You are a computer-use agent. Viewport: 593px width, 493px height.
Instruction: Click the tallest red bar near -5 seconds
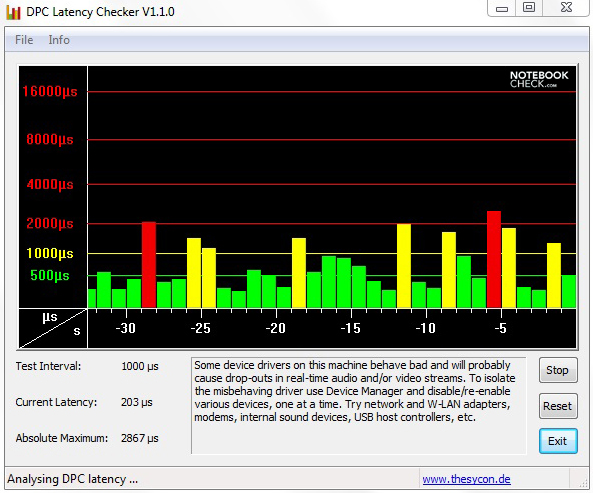point(494,259)
